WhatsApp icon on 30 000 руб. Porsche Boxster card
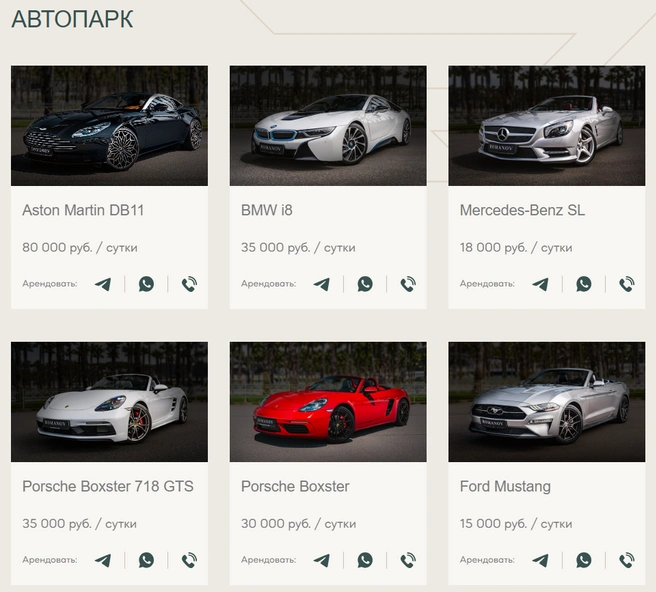656x592 pixels. (x=365, y=560)
